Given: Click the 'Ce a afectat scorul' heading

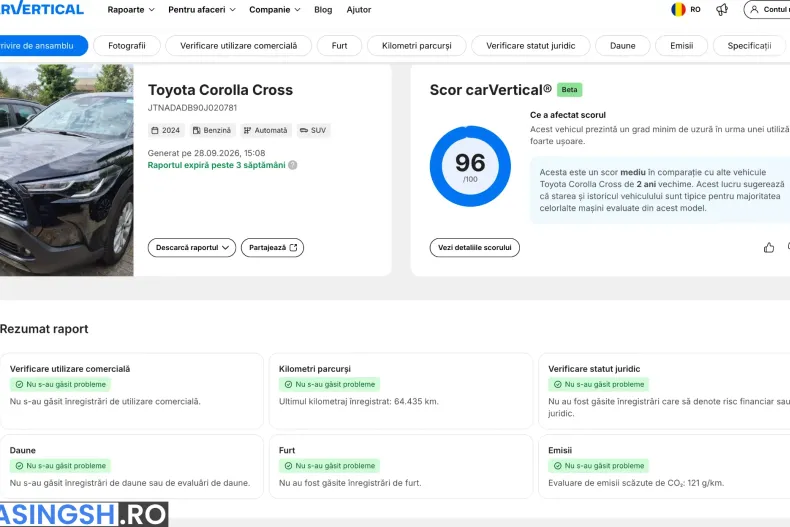Looking at the screenshot, I should [x=568, y=115].
